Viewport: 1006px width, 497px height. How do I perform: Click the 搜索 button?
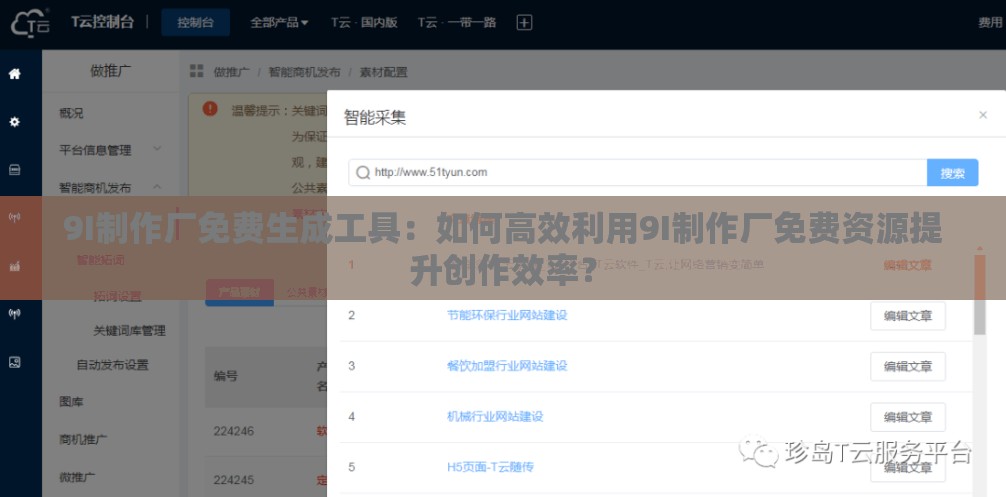(953, 173)
